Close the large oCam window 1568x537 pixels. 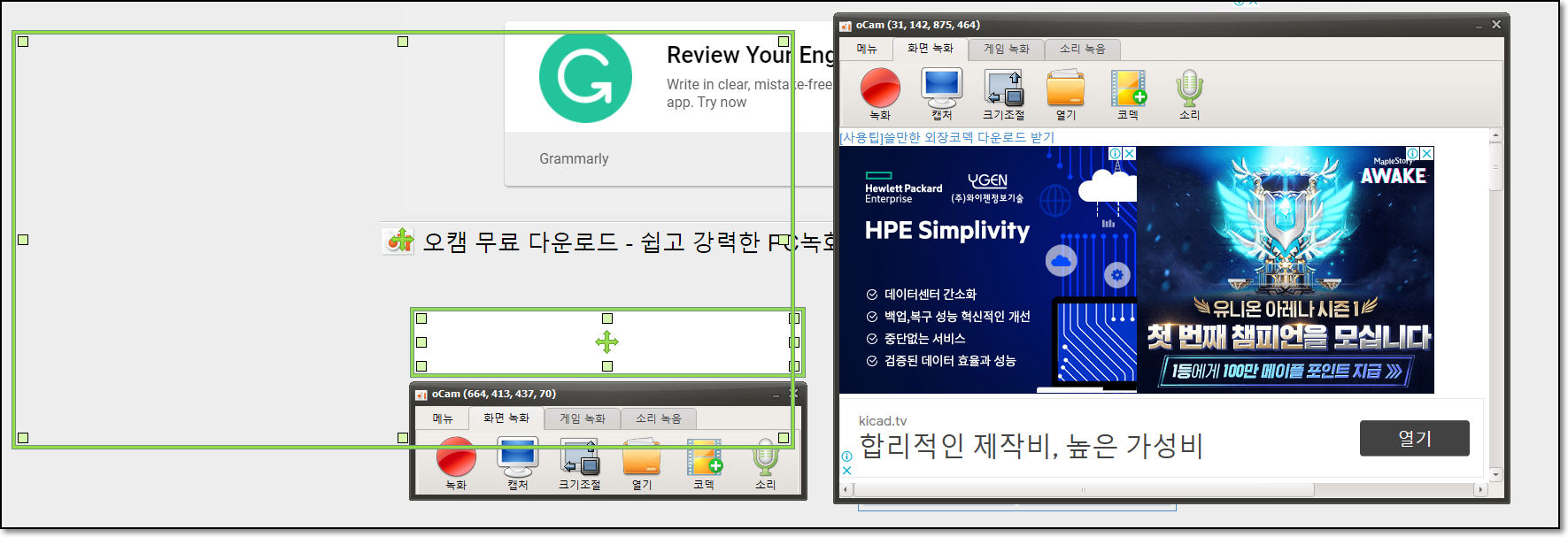pos(1496,25)
